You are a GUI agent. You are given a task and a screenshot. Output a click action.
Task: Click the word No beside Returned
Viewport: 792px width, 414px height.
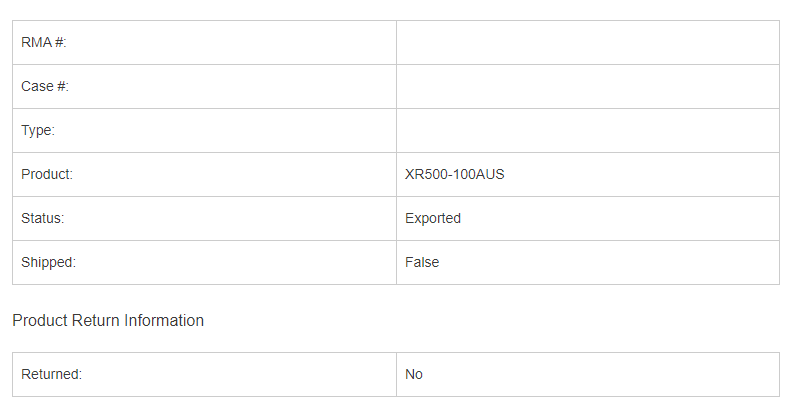414,374
